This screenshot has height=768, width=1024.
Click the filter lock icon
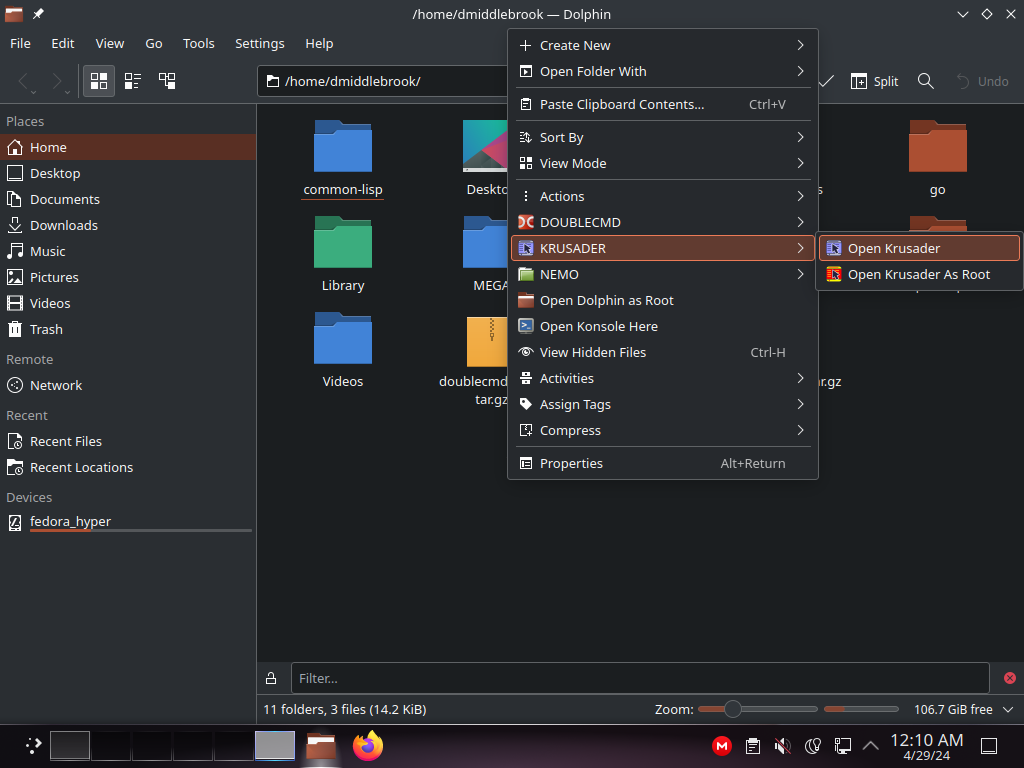[x=271, y=679]
